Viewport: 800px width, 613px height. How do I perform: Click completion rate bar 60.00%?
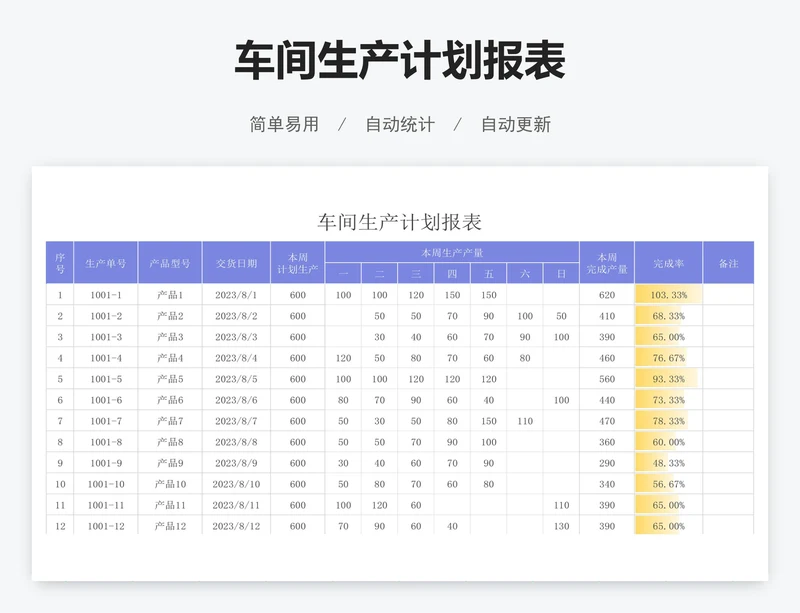(x=668, y=442)
